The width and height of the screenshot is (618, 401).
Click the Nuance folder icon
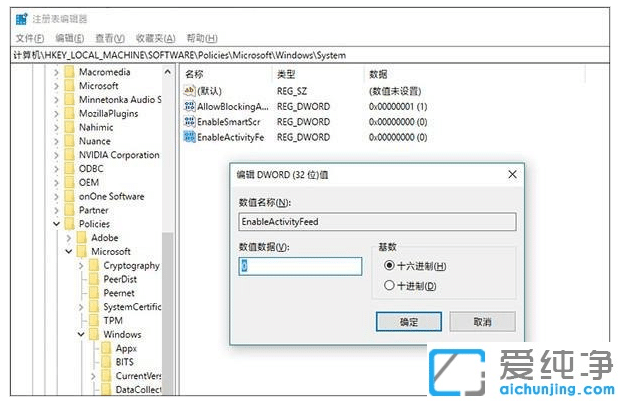point(69,141)
